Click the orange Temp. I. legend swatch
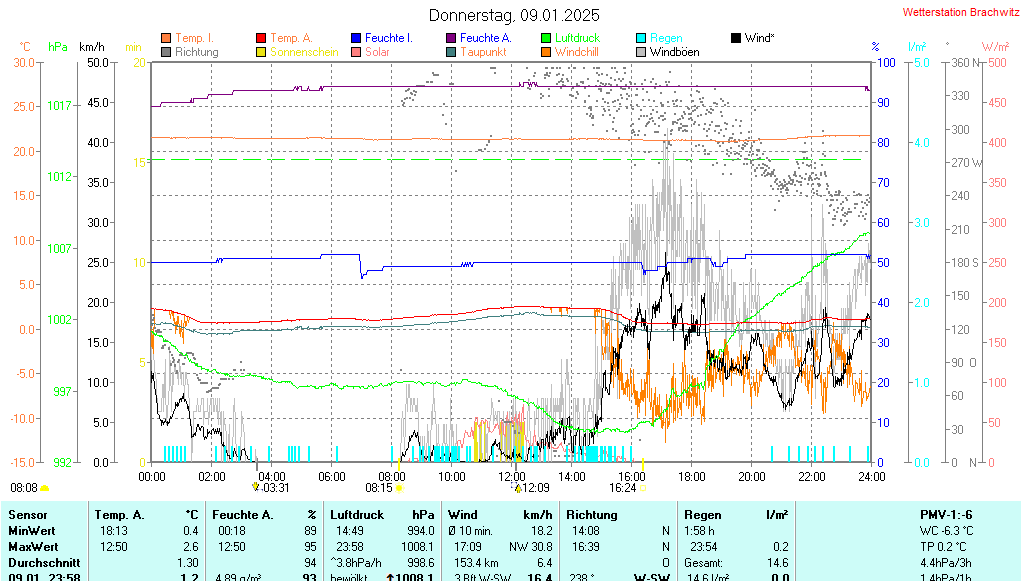This screenshot has width=1021, height=581. (x=166, y=38)
